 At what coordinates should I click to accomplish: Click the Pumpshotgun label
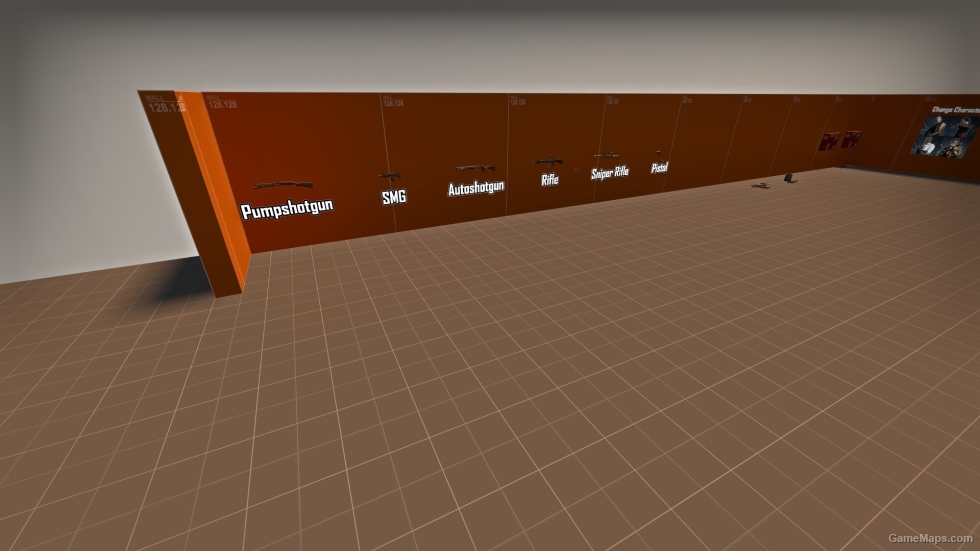tap(287, 209)
